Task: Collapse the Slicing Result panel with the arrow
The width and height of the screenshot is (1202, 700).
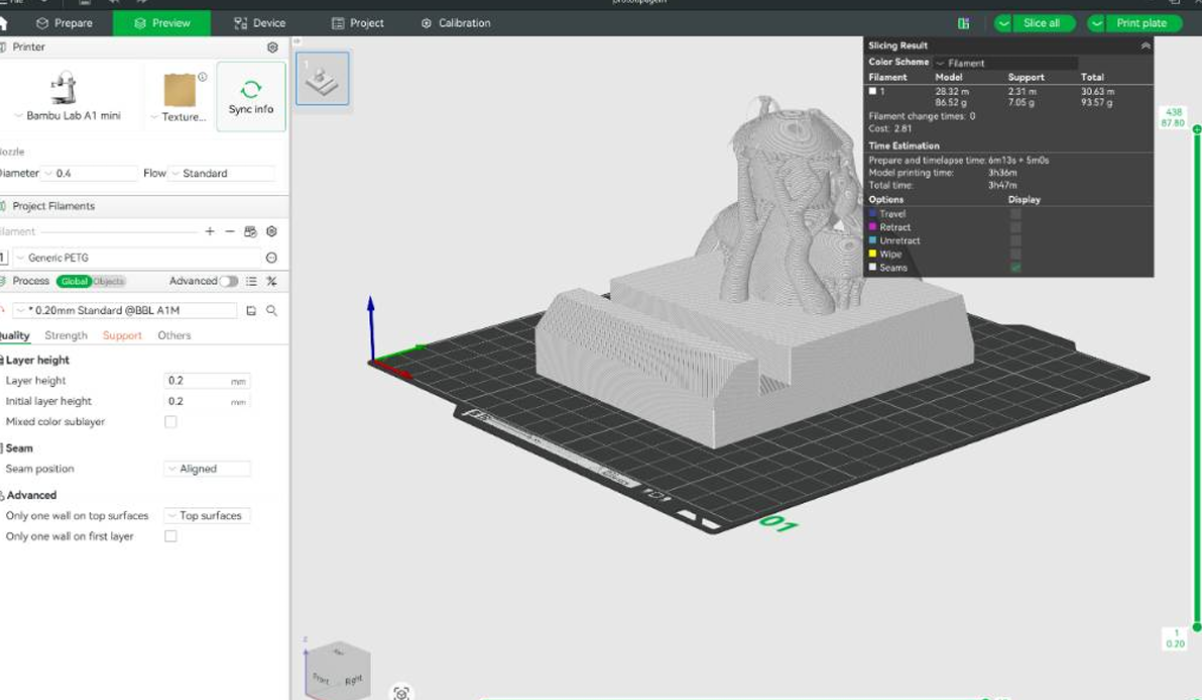Action: pyautogui.click(x=1145, y=45)
